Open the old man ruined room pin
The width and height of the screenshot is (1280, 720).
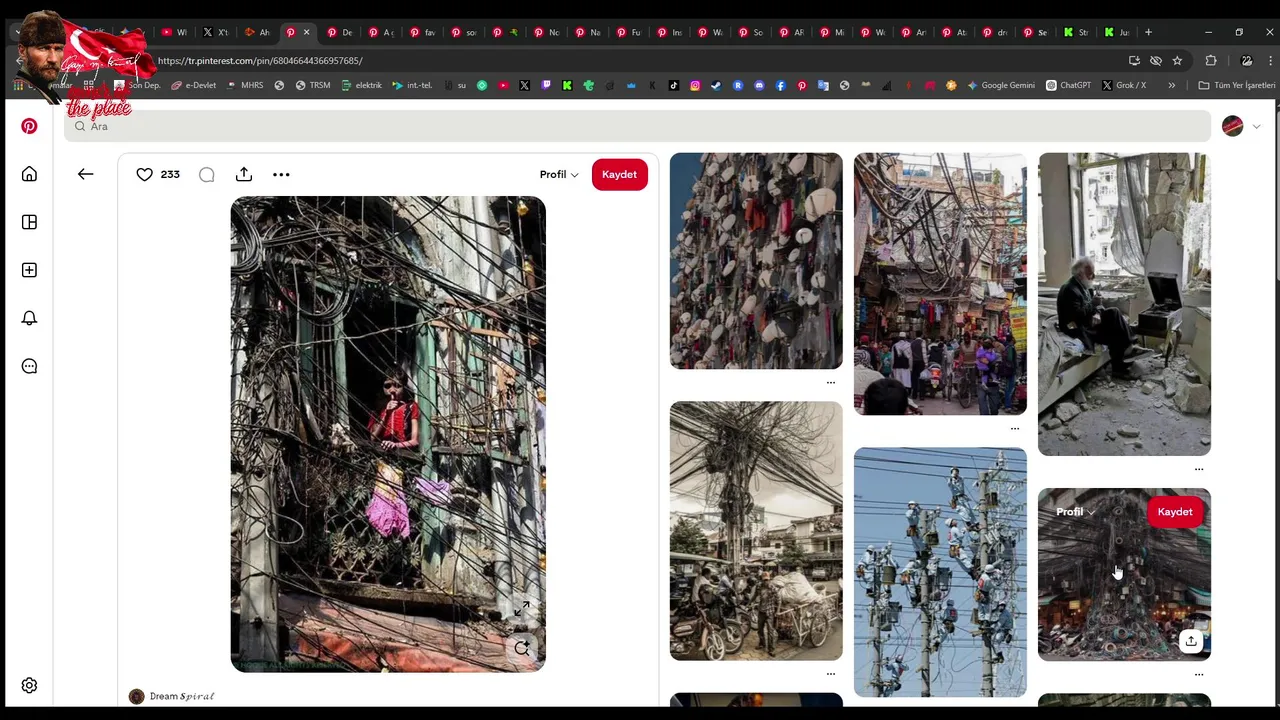pyautogui.click(x=1124, y=304)
